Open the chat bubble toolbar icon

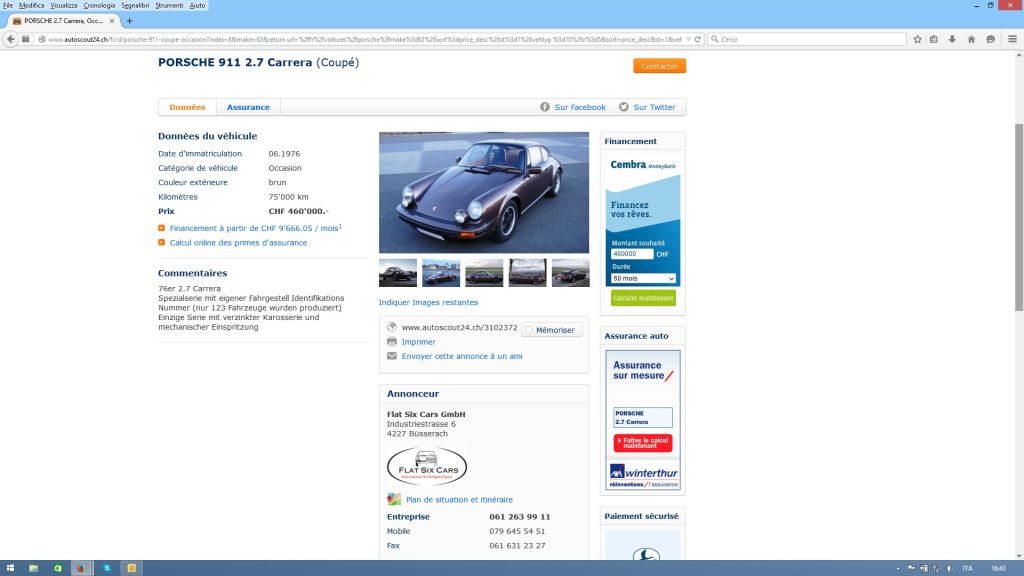[991, 39]
